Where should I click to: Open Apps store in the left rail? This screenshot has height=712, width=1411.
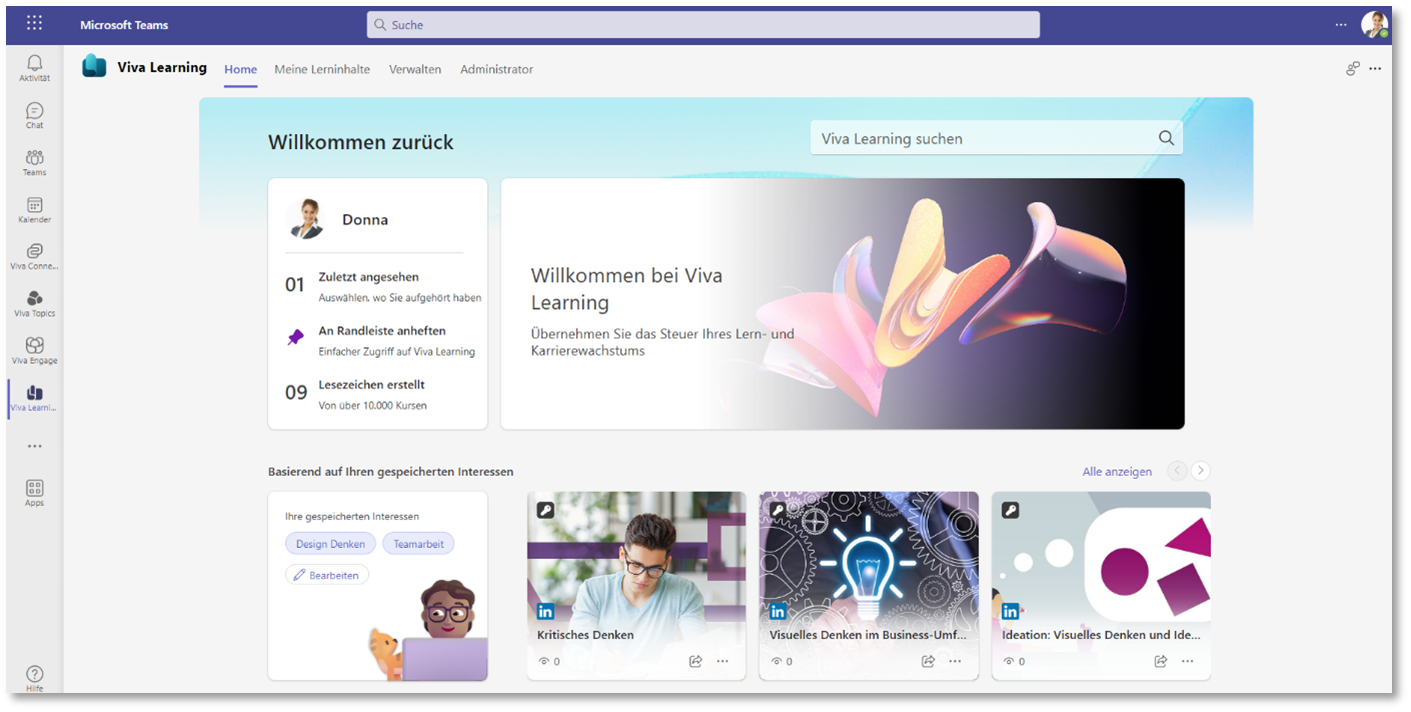35,493
